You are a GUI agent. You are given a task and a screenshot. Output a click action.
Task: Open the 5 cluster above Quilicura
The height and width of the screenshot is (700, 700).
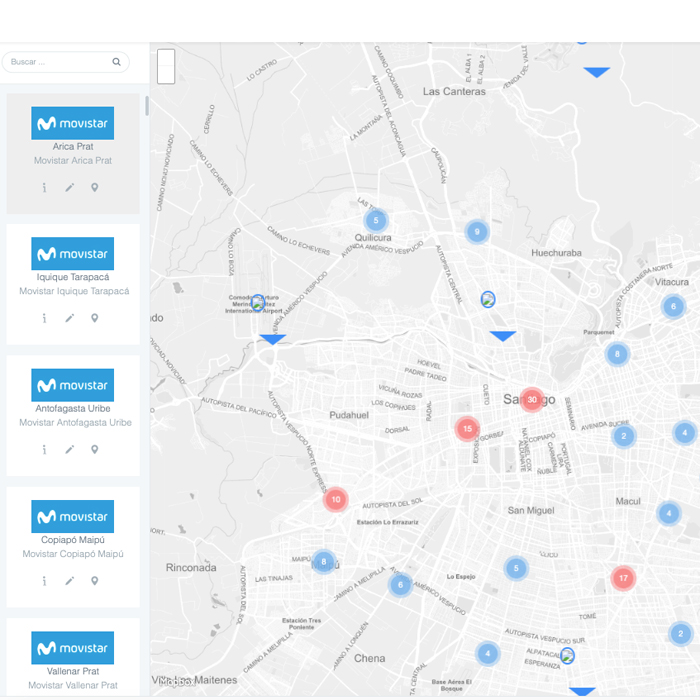tap(376, 220)
